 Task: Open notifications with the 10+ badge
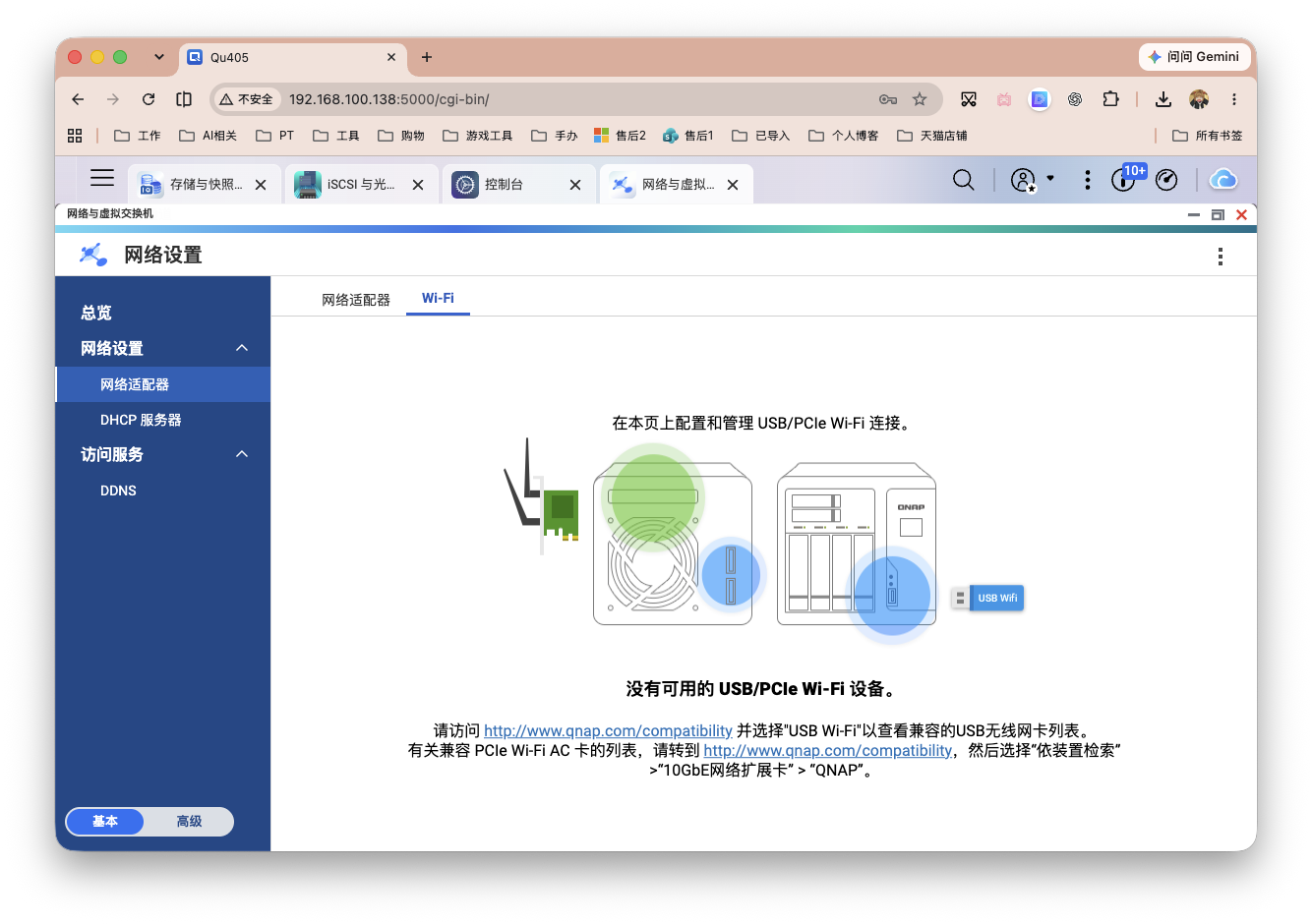(1126, 178)
